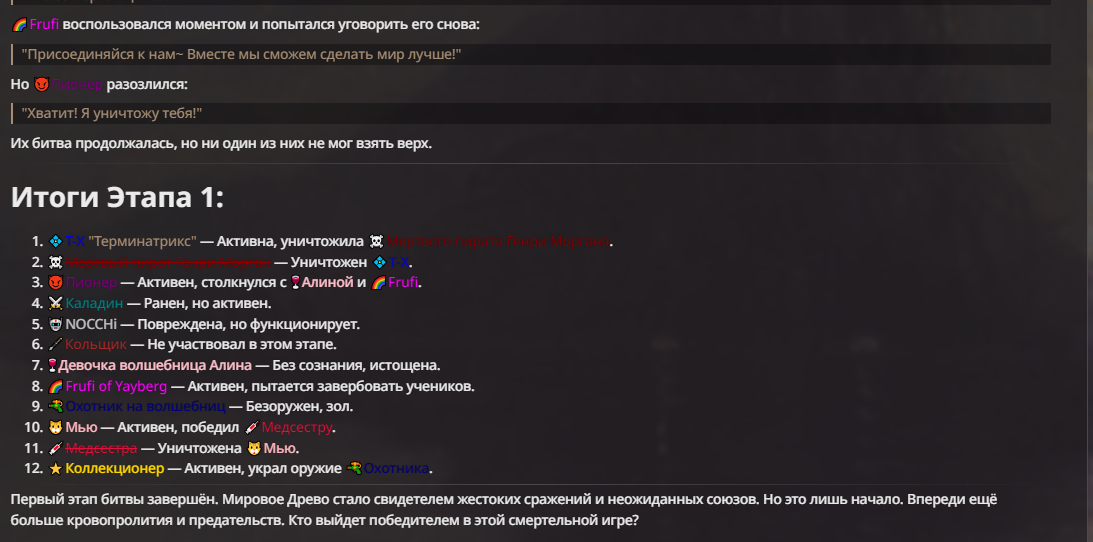The height and width of the screenshot is (542, 1093).
Task: Open the Frufi of Yayberg name link
Action: tap(118, 386)
